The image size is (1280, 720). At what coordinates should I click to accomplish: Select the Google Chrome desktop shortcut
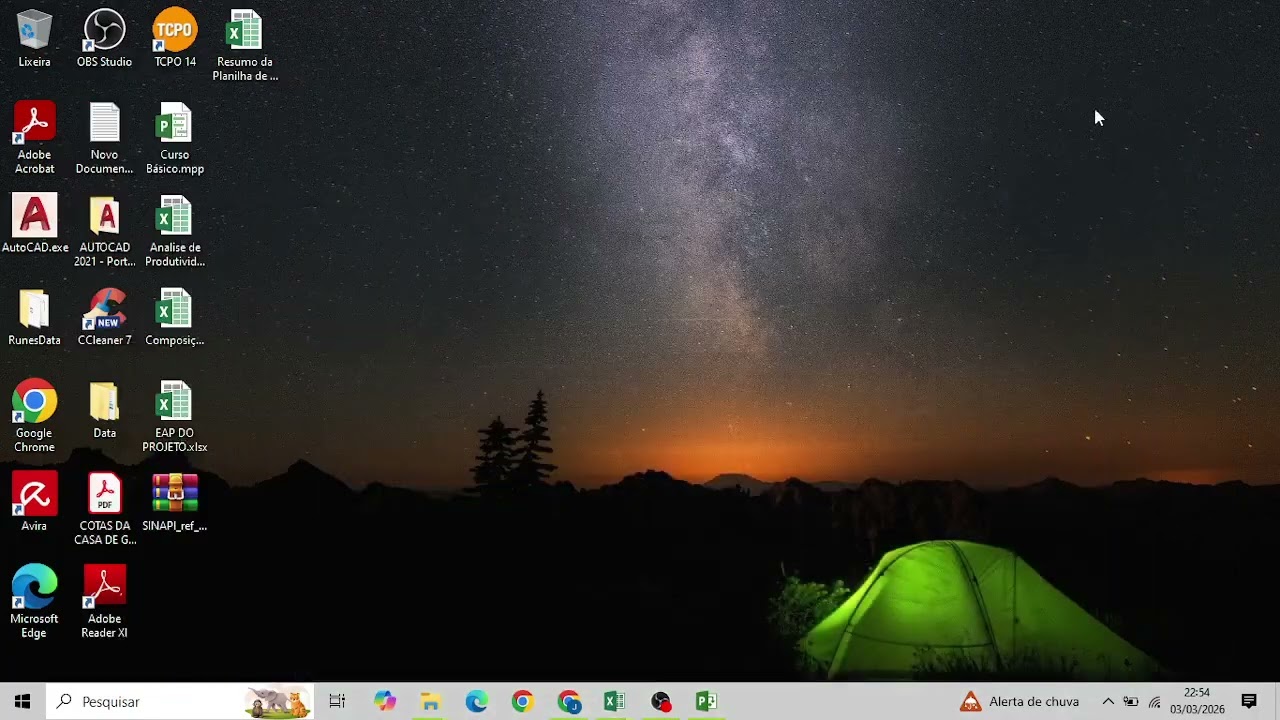[x=34, y=416]
